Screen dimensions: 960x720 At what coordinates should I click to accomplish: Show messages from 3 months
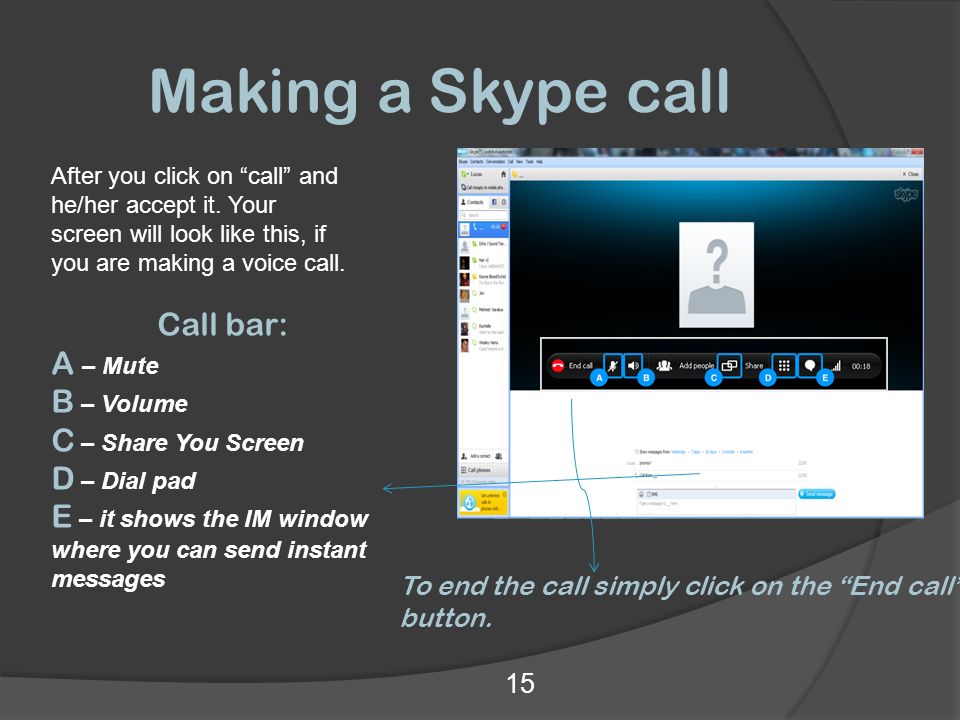tap(729, 452)
